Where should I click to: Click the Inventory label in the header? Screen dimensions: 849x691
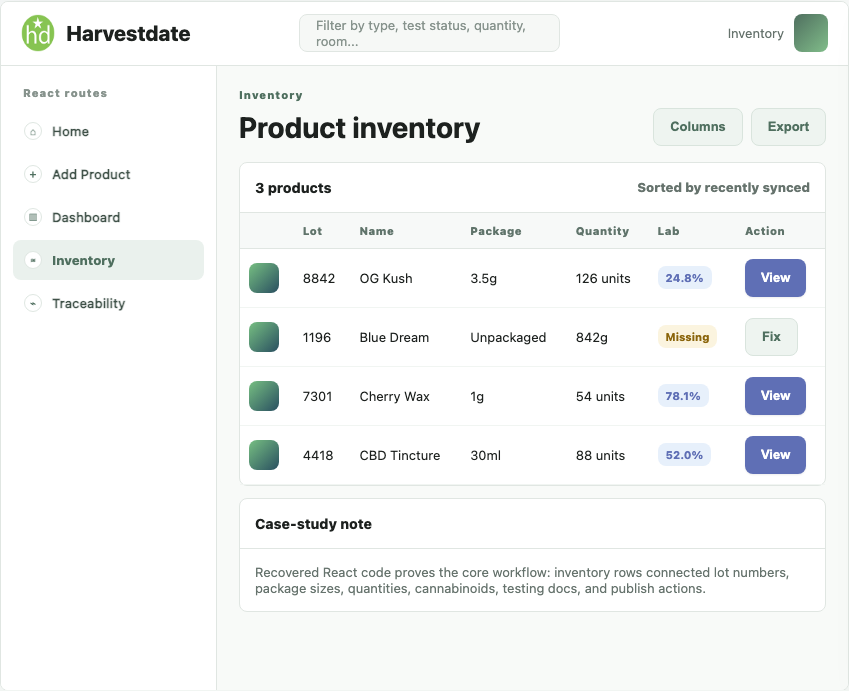(x=755, y=34)
